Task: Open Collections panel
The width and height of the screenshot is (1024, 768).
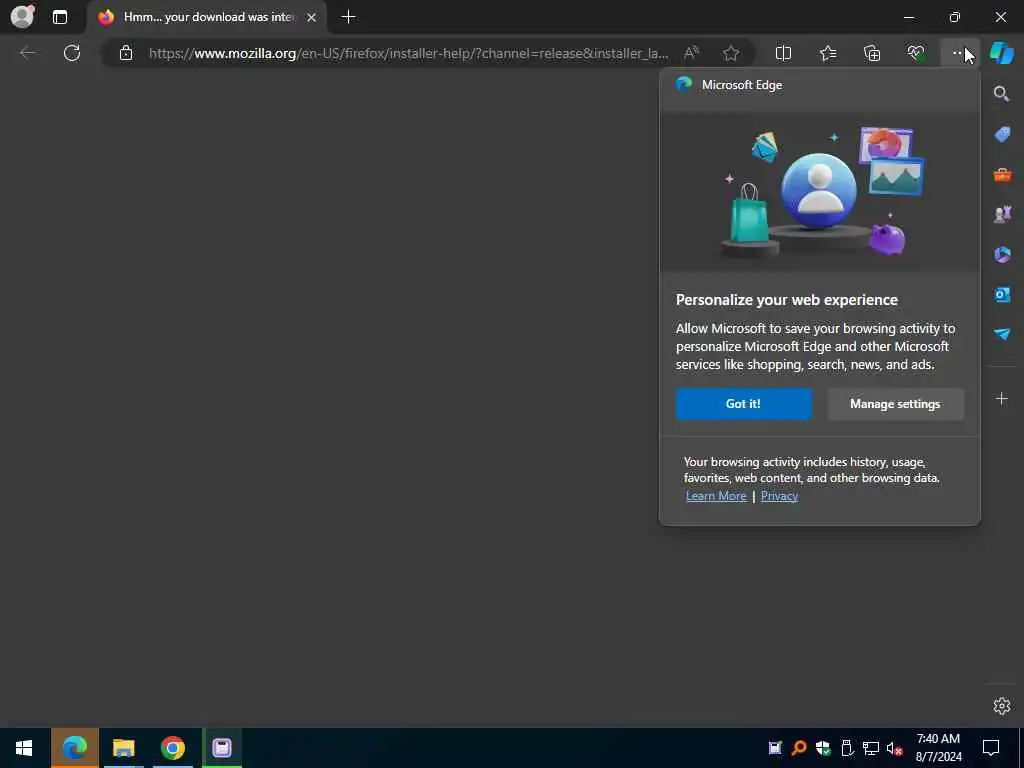Action: pyautogui.click(x=872, y=53)
